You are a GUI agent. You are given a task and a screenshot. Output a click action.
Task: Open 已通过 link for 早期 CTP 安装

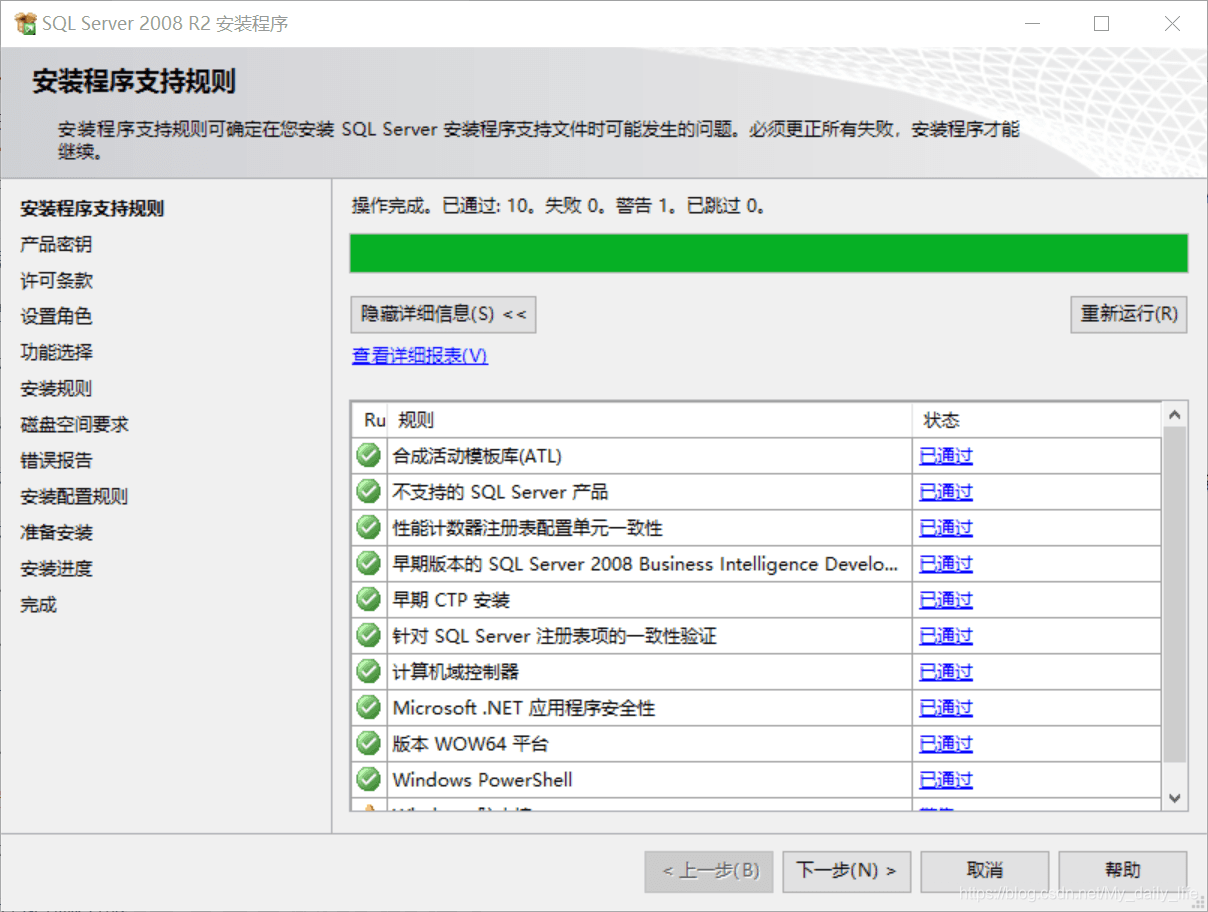point(946,600)
